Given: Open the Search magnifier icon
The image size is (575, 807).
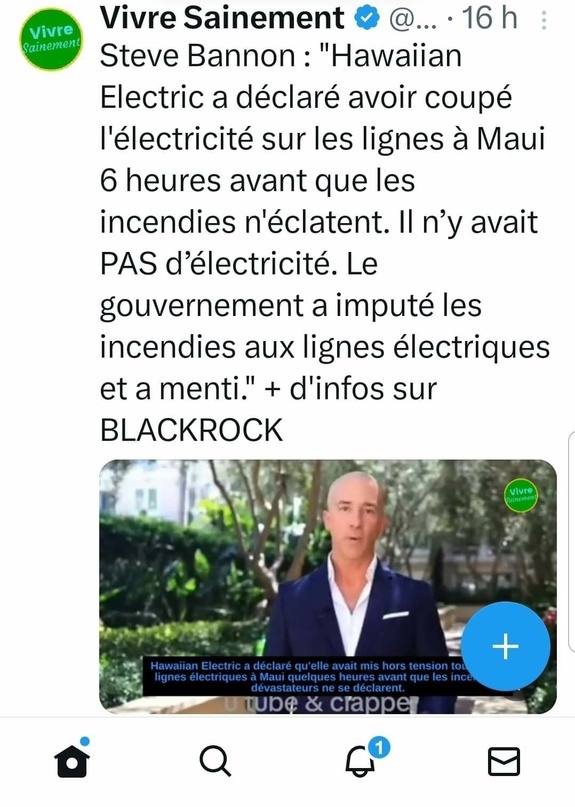Looking at the screenshot, I should [215, 760].
